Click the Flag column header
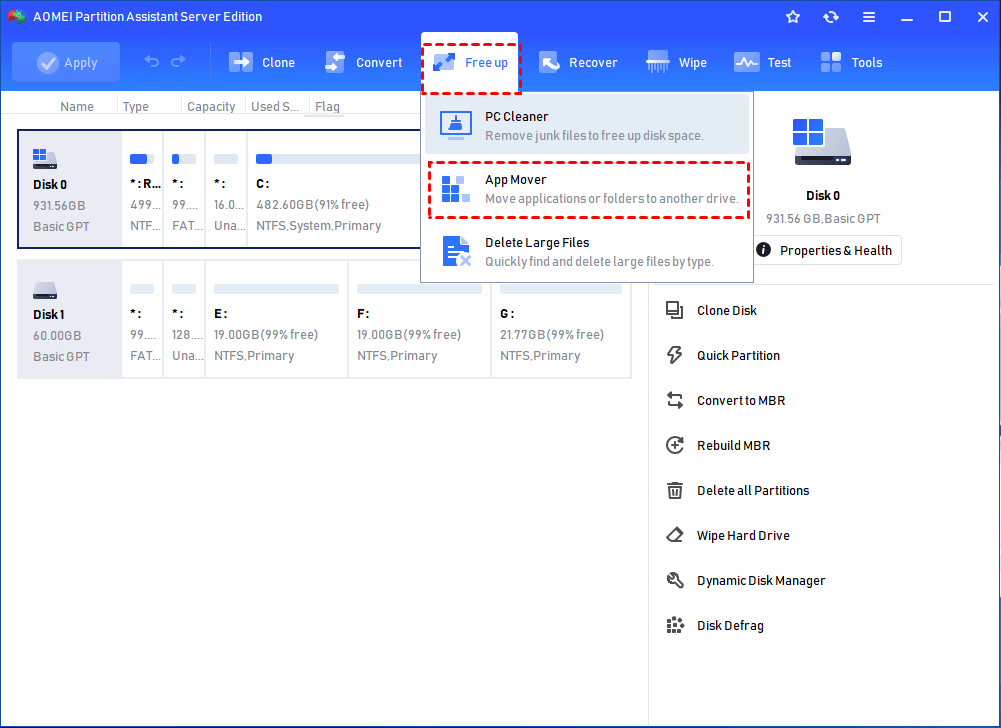 pos(327,107)
